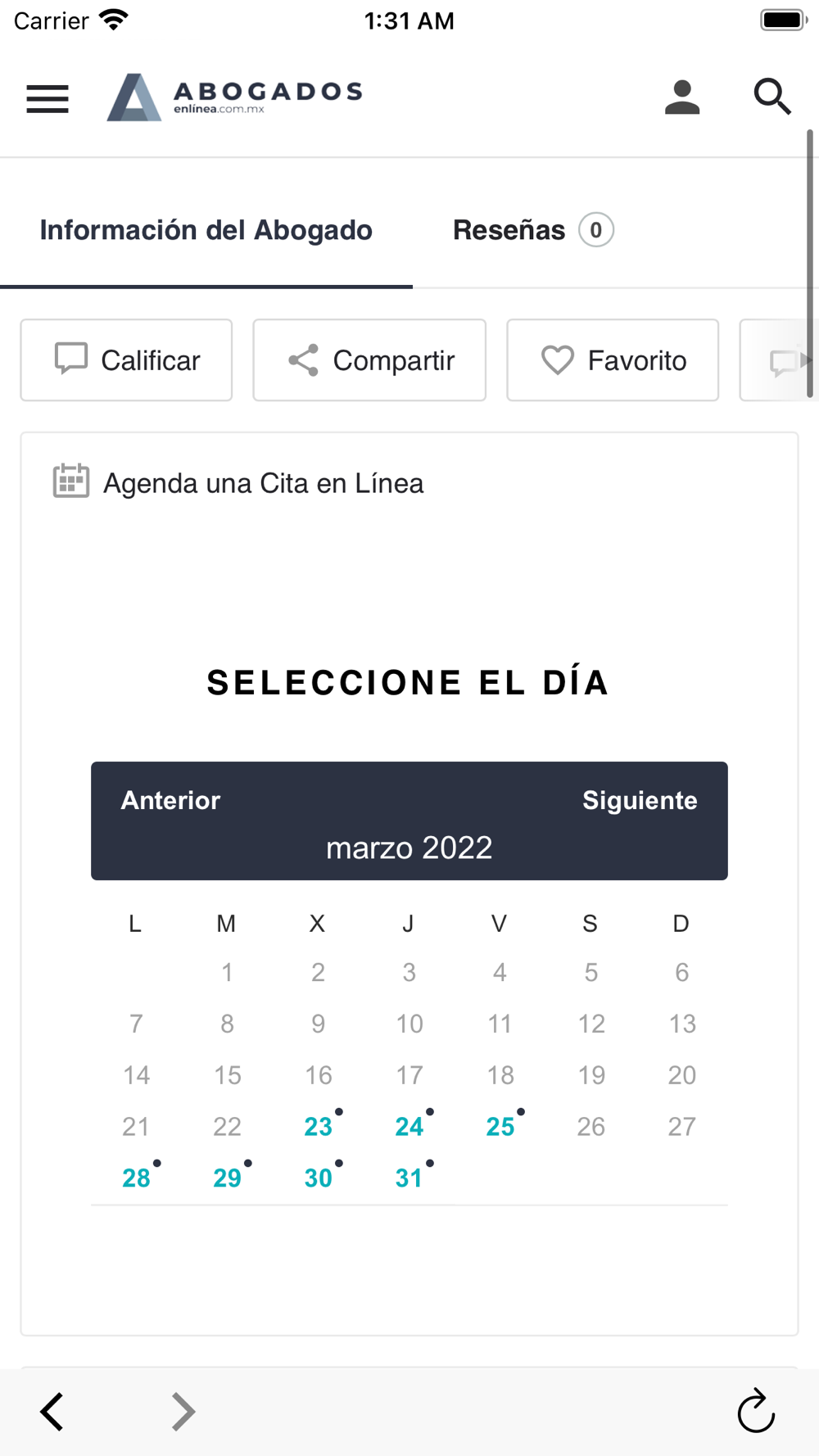Image resolution: width=819 pixels, height=1456 pixels.
Task: Open the hamburger menu
Action: pos(48,99)
